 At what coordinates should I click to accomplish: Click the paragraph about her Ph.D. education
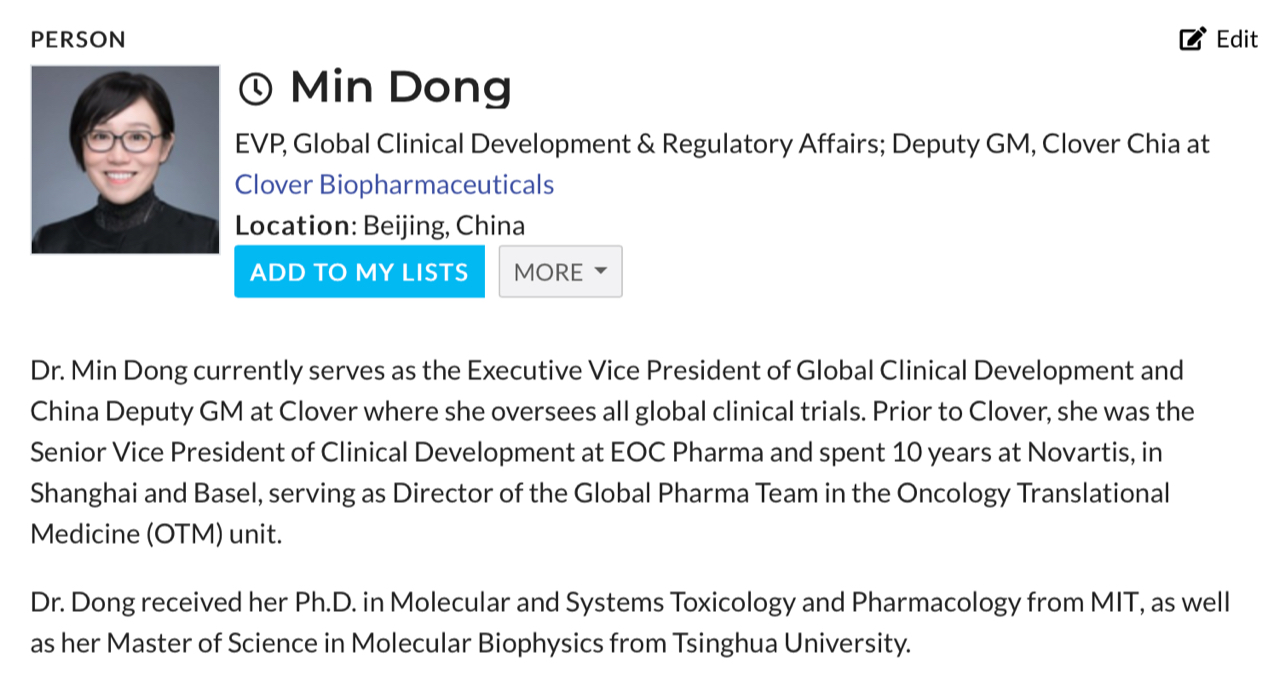(x=630, y=622)
